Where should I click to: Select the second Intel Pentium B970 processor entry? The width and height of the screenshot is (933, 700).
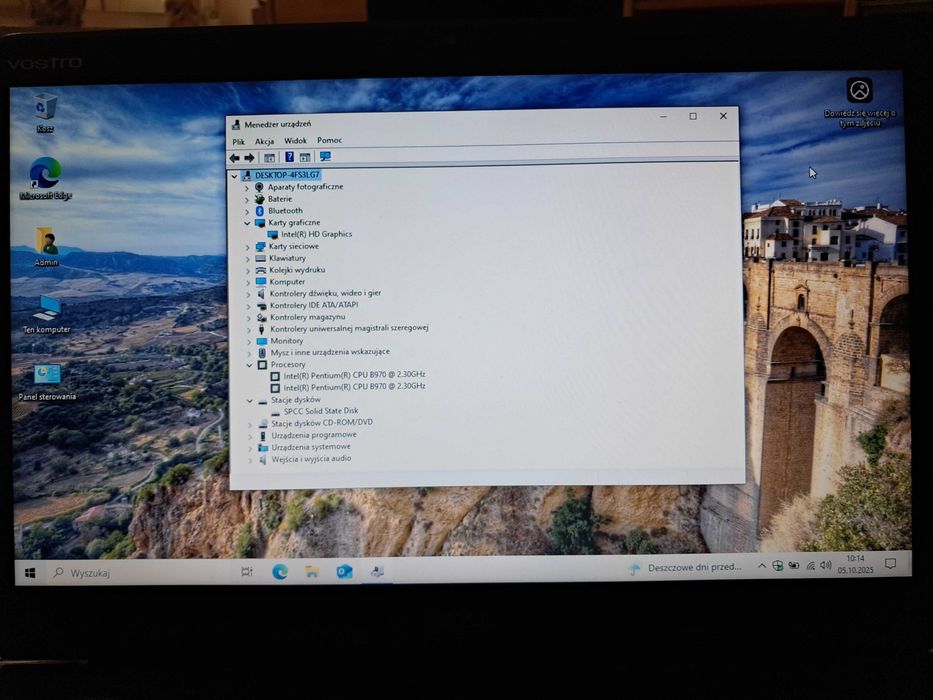point(354,386)
